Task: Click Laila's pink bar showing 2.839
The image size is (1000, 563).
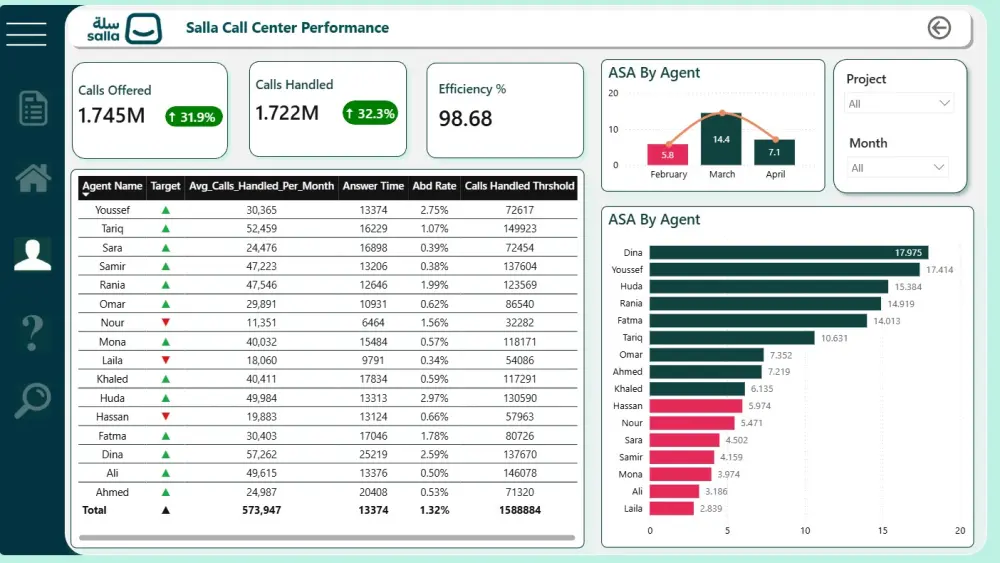Action: click(x=672, y=509)
